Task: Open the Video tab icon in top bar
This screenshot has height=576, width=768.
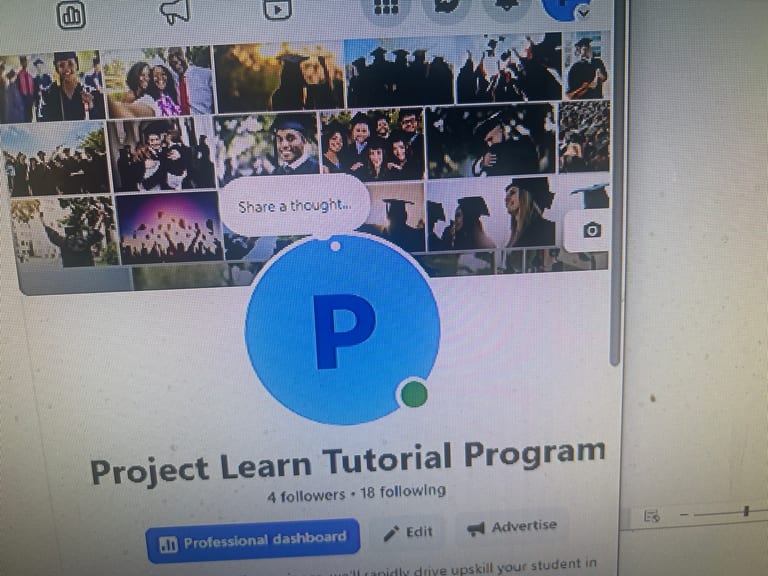Action: (277, 9)
